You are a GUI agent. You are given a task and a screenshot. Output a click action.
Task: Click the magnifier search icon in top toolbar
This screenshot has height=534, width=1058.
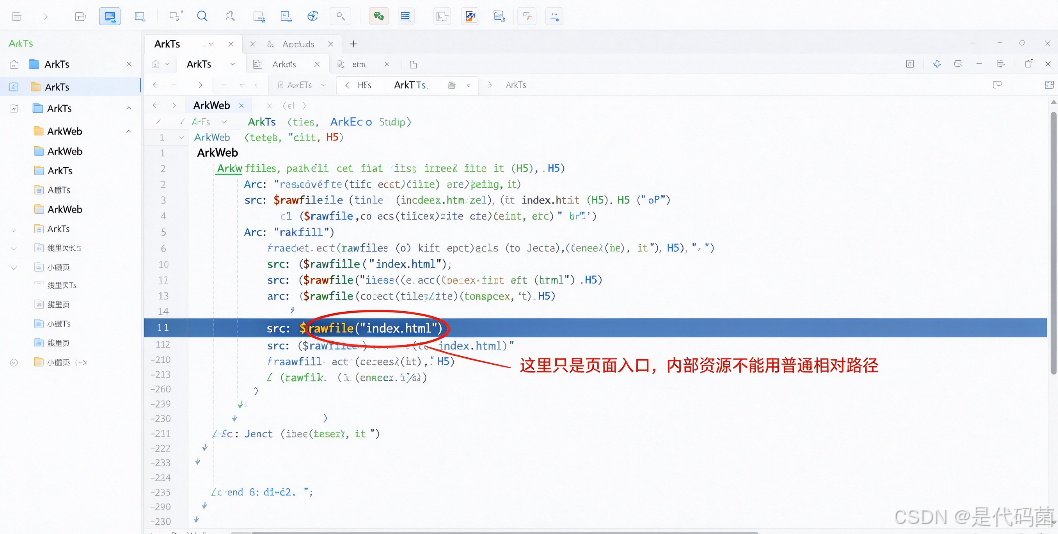pos(202,16)
